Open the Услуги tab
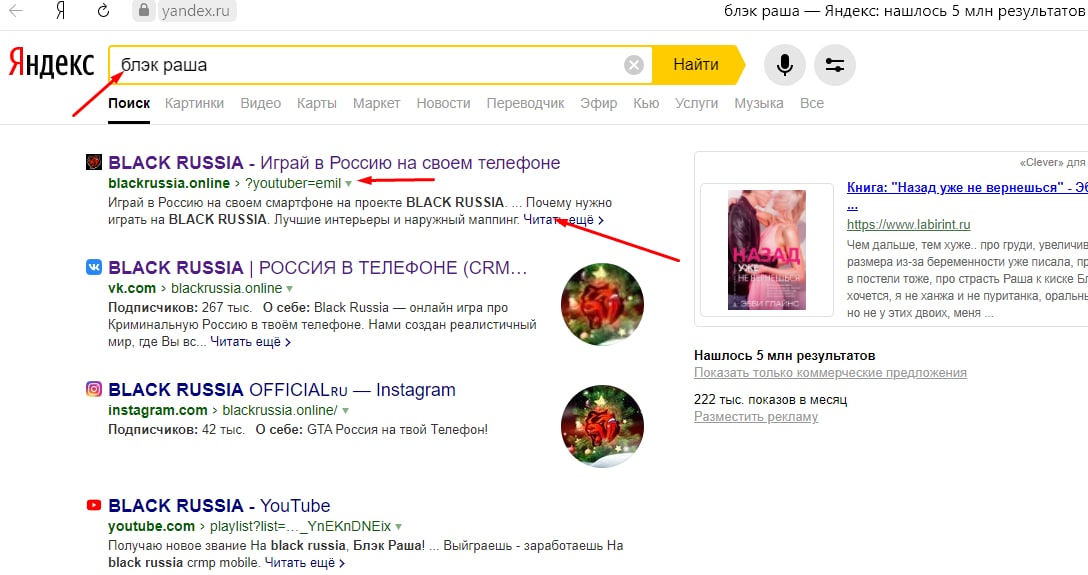 click(x=697, y=103)
